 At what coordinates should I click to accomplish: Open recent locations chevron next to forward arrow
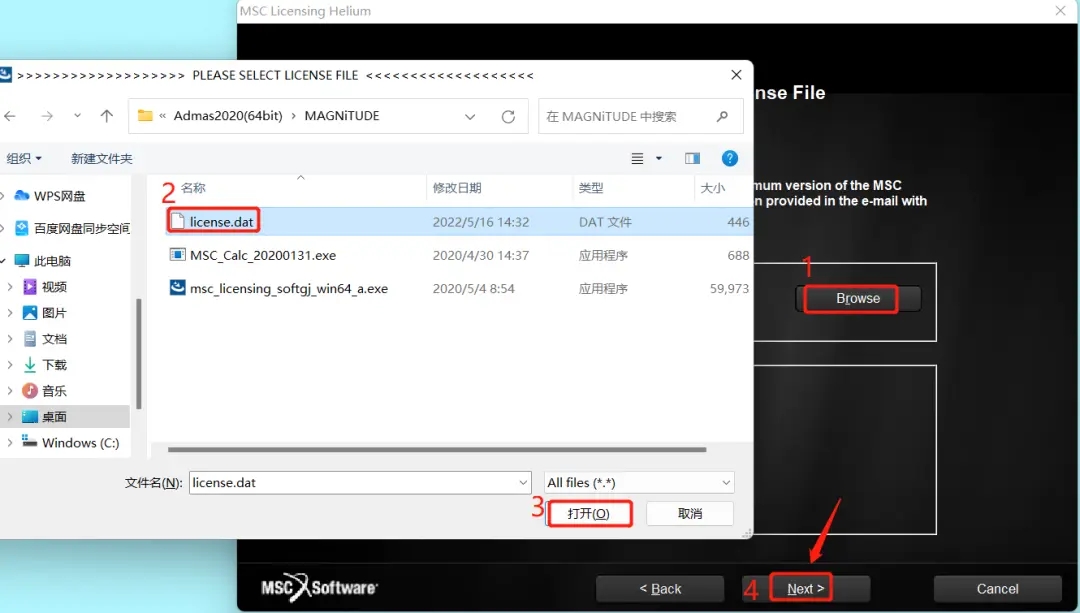(x=77, y=116)
